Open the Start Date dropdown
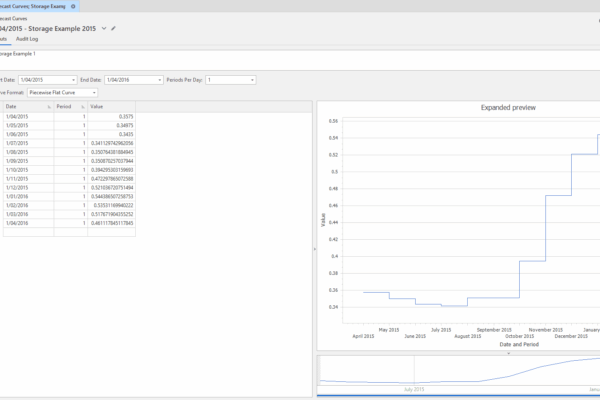600x400 pixels. pyautogui.click(x=73, y=80)
